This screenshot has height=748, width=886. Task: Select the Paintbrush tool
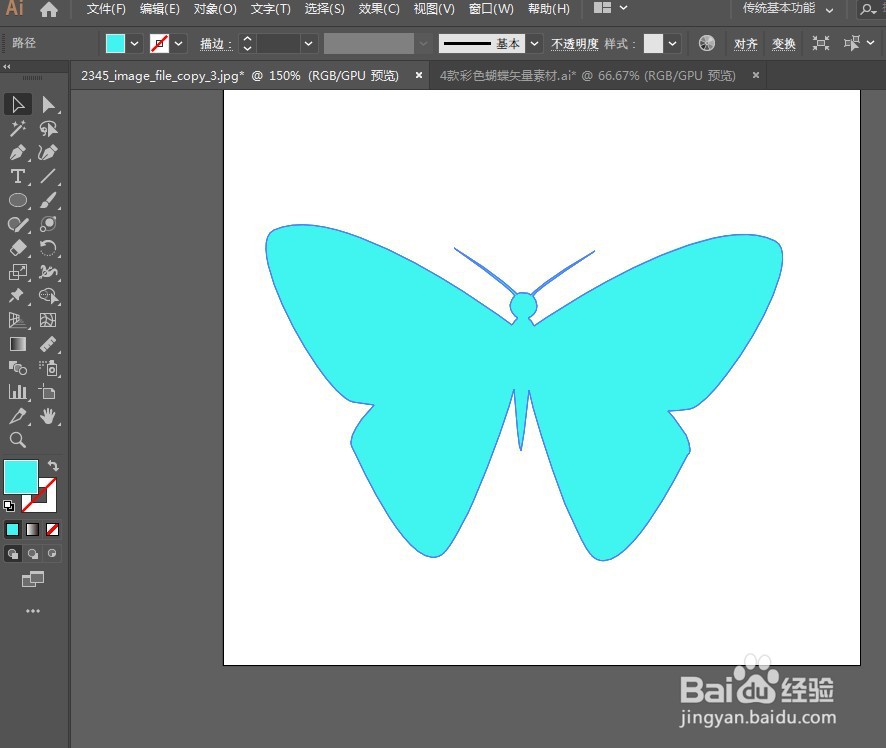click(x=48, y=201)
